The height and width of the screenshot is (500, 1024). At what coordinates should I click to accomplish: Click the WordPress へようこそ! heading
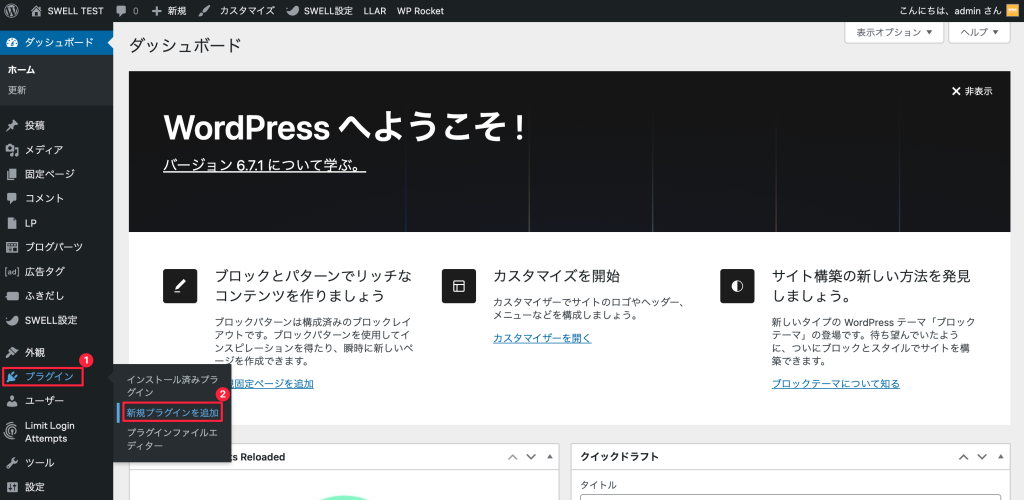344,127
